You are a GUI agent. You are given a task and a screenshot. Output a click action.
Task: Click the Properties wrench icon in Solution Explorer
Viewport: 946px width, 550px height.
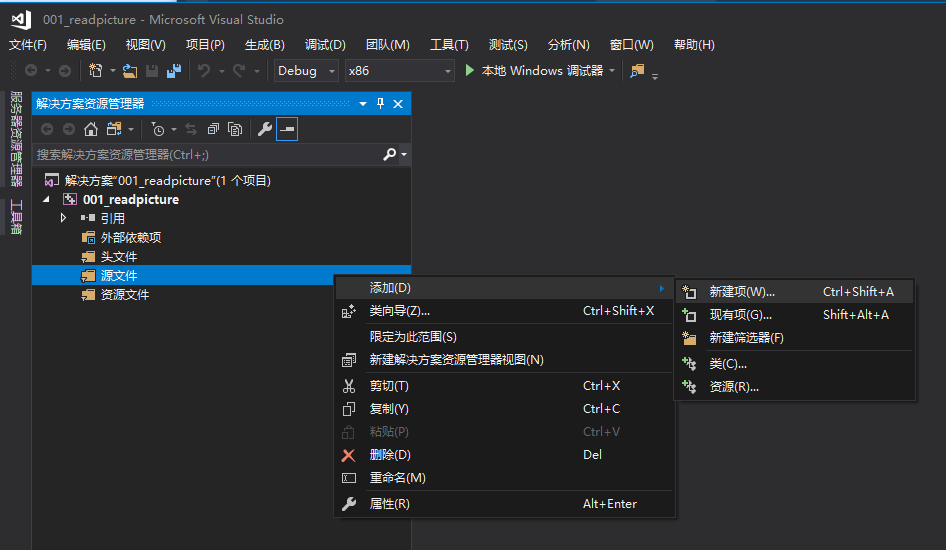tap(265, 129)
